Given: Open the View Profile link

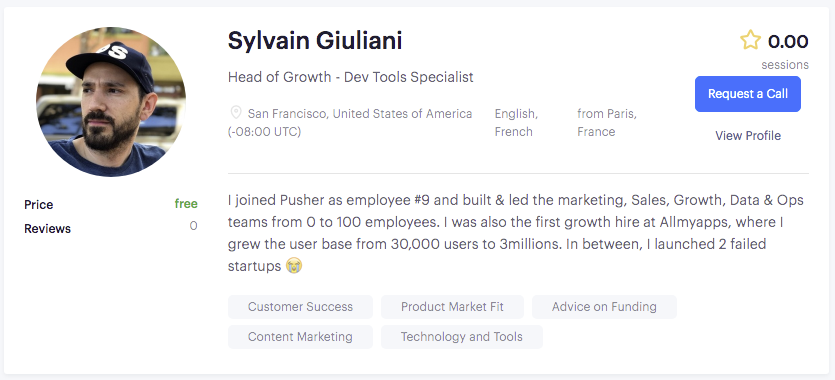Looking at the screenshot, I should click(x=748, y=136).
